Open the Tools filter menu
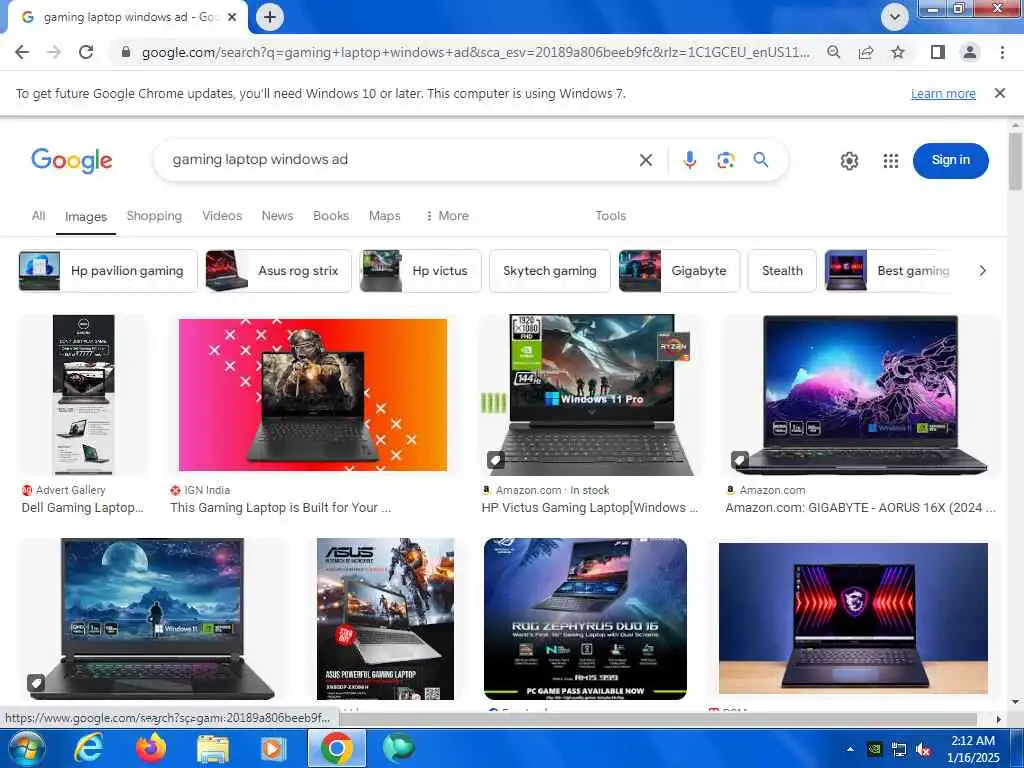The image size is (1024, 768). 611,216
